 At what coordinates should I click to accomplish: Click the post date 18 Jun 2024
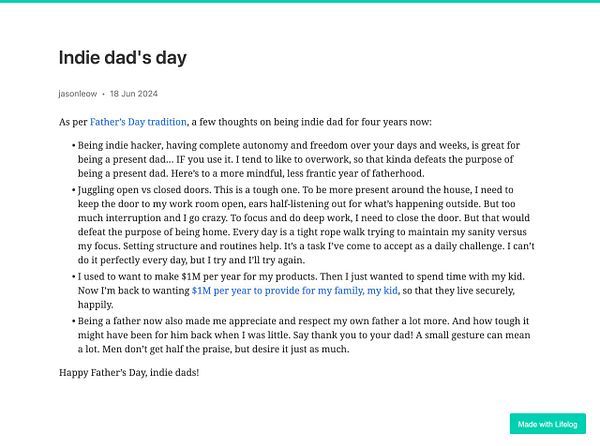click(x=135, y=95)
